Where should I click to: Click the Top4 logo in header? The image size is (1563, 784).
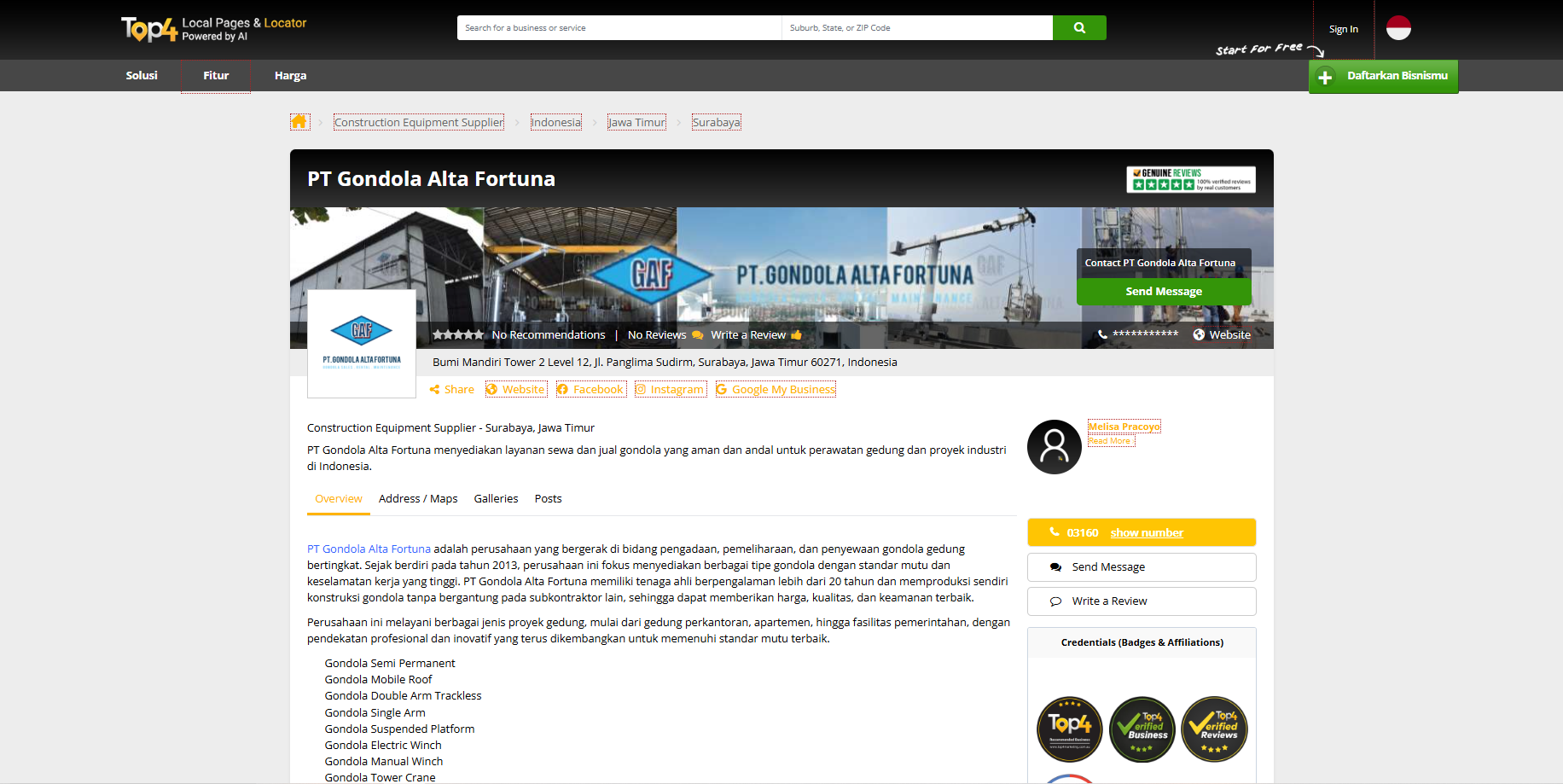213,29
